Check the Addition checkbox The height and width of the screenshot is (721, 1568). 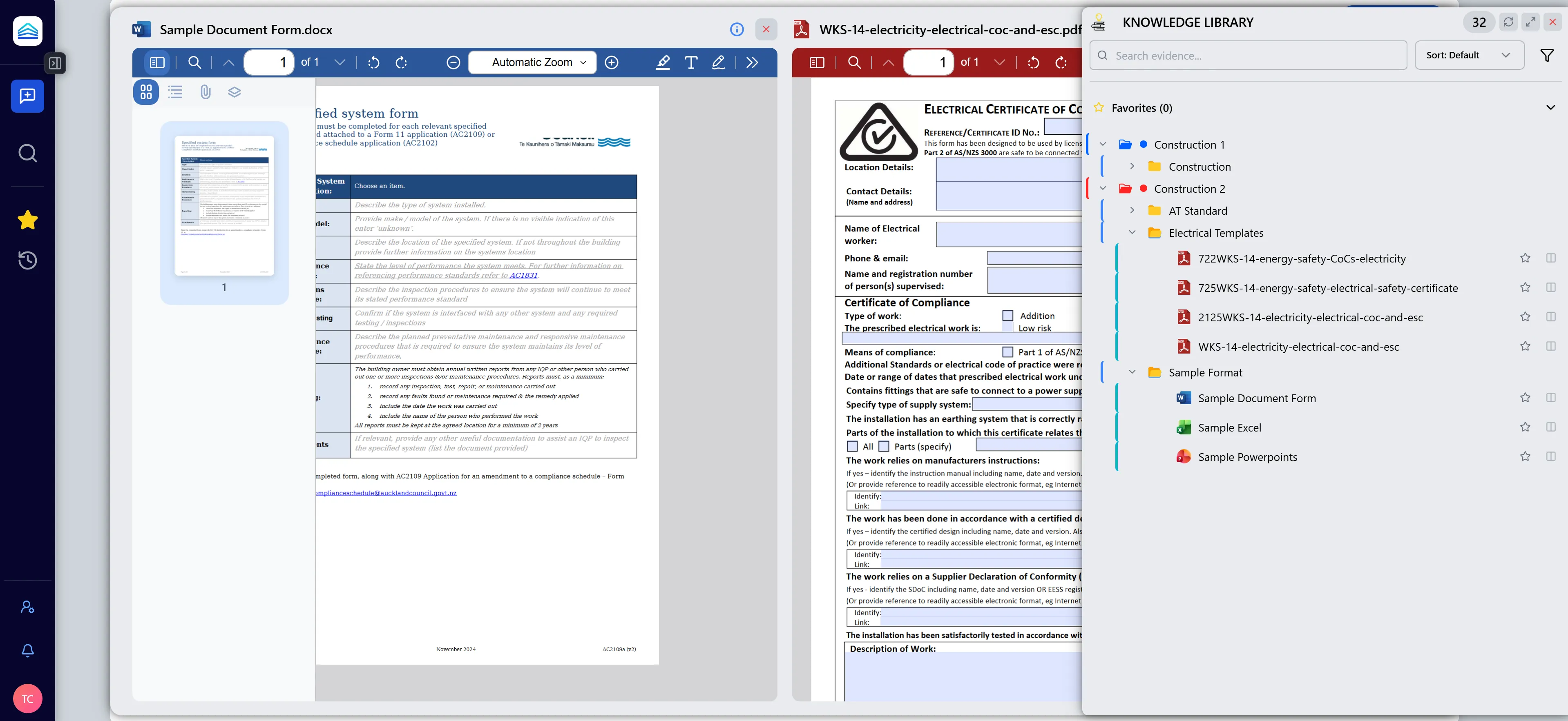click(x=1007, y=316)
